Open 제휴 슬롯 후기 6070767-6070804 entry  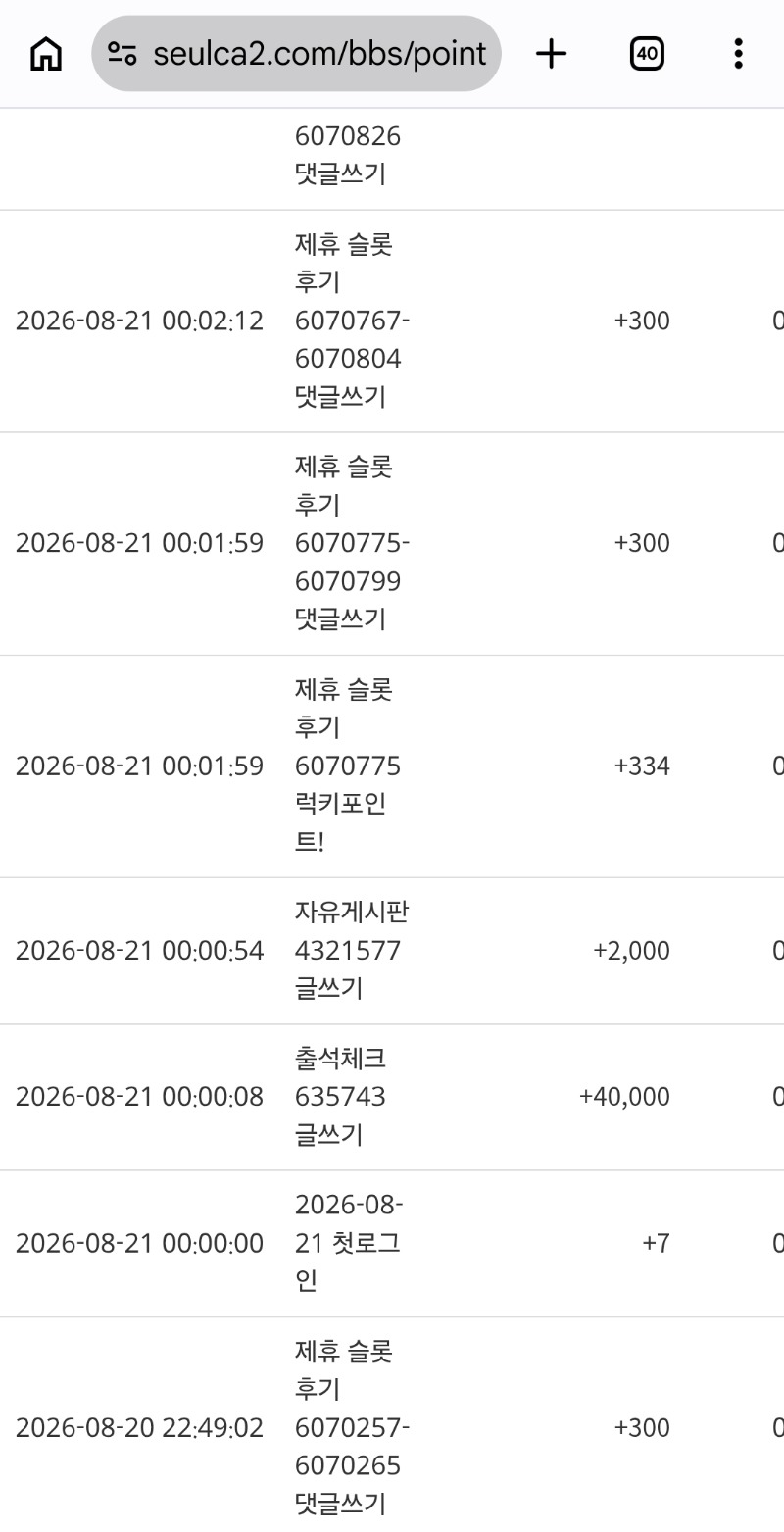pyautogui.click(x=352, y=321)
